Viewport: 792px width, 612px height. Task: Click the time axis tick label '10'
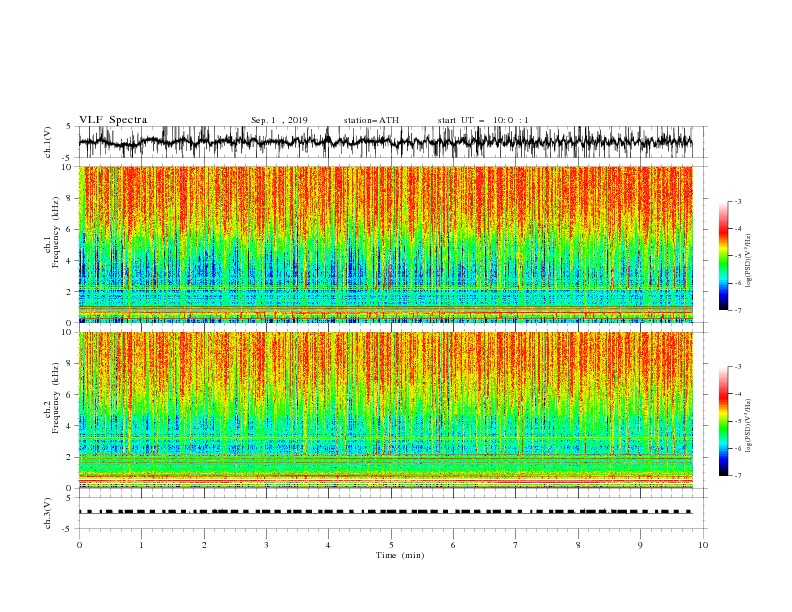click(x=703, y=545)
